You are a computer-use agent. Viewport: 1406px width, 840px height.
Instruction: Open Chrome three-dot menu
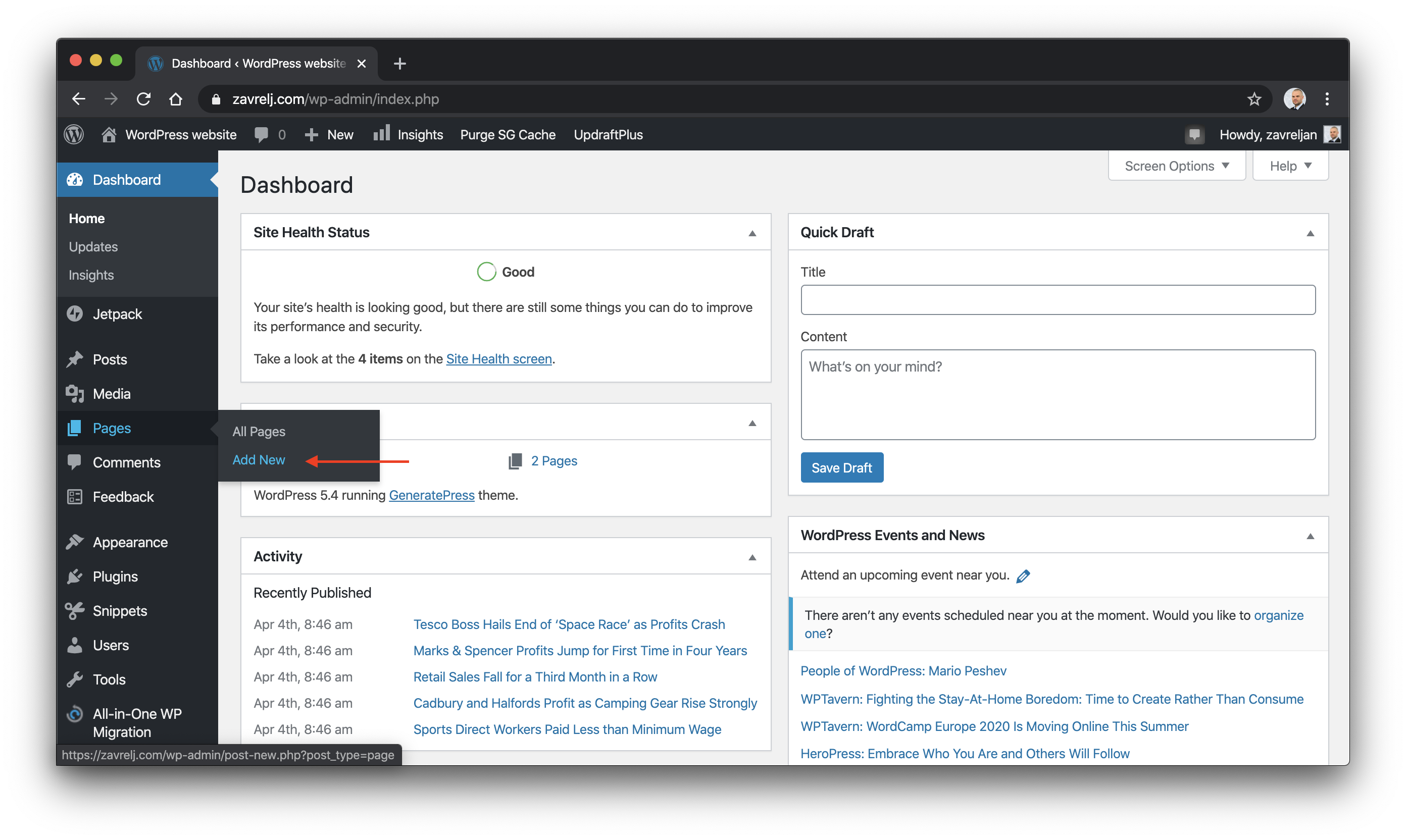pyautogui.click(x=1327, y=99)
